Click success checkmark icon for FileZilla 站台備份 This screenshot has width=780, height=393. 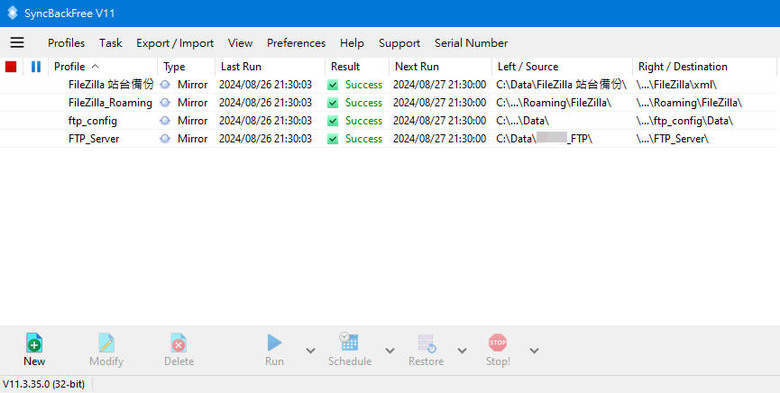click(x=333, y=85)
